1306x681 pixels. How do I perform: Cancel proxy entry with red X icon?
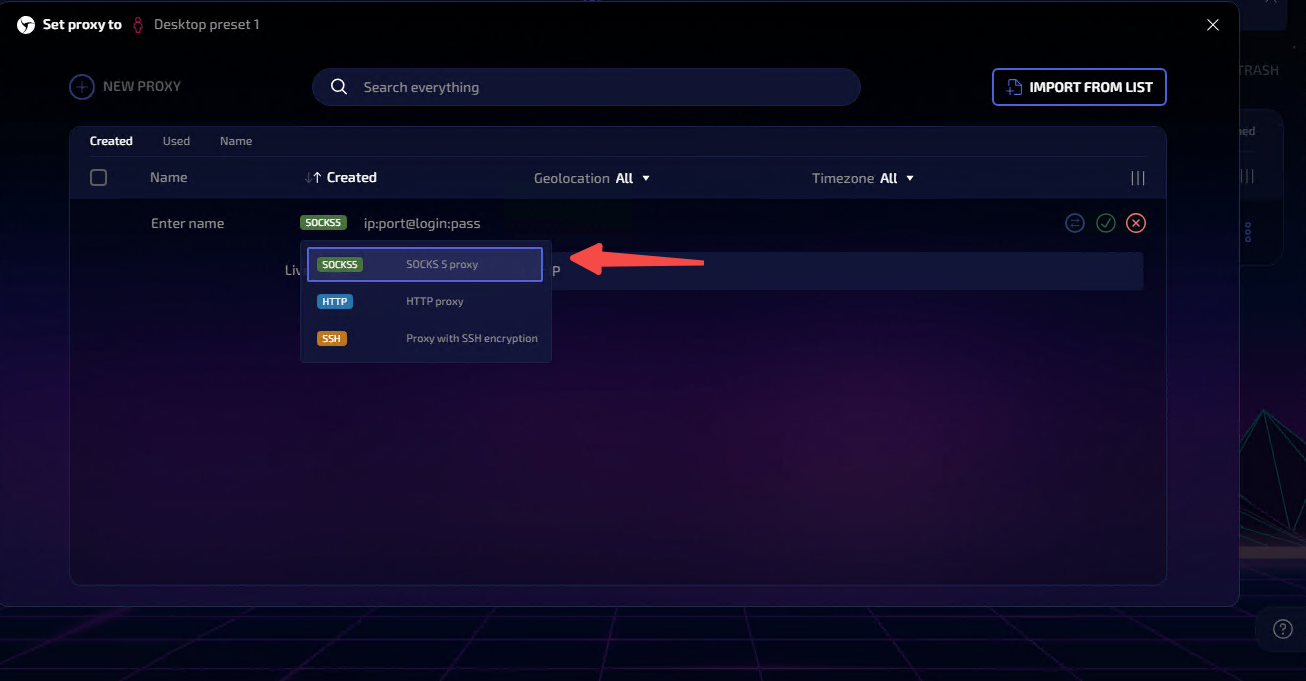click(x=1136, y=223)
